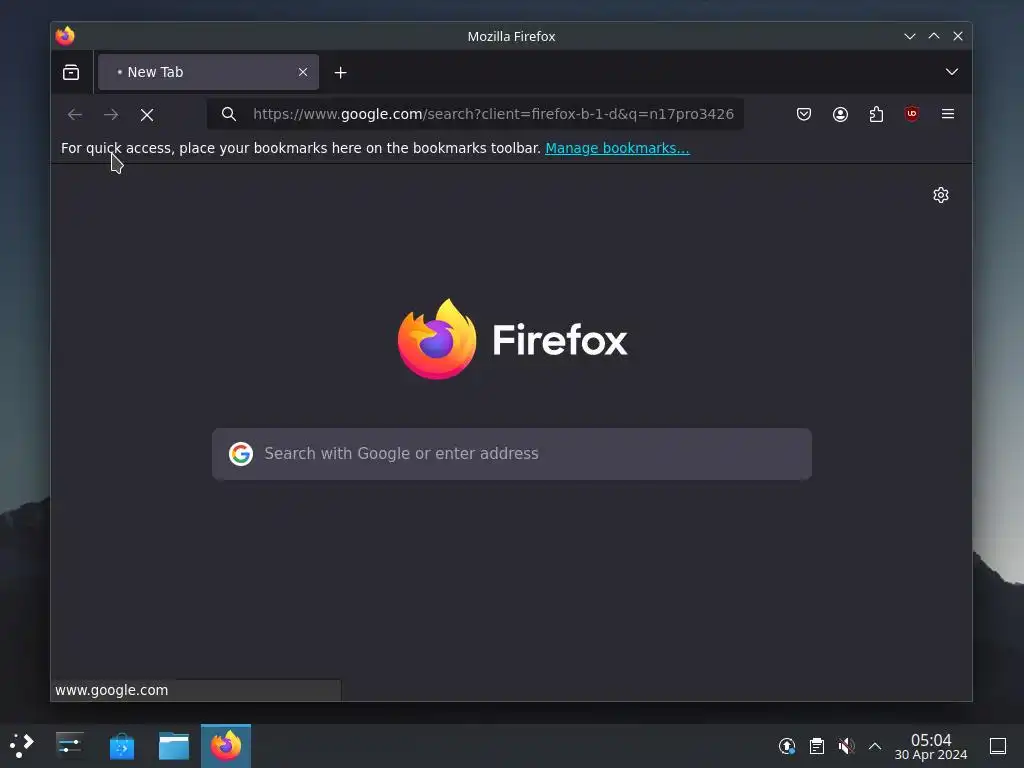Open Firefox account menu
Screen dimensions: 1024x768
pos(840,114)
